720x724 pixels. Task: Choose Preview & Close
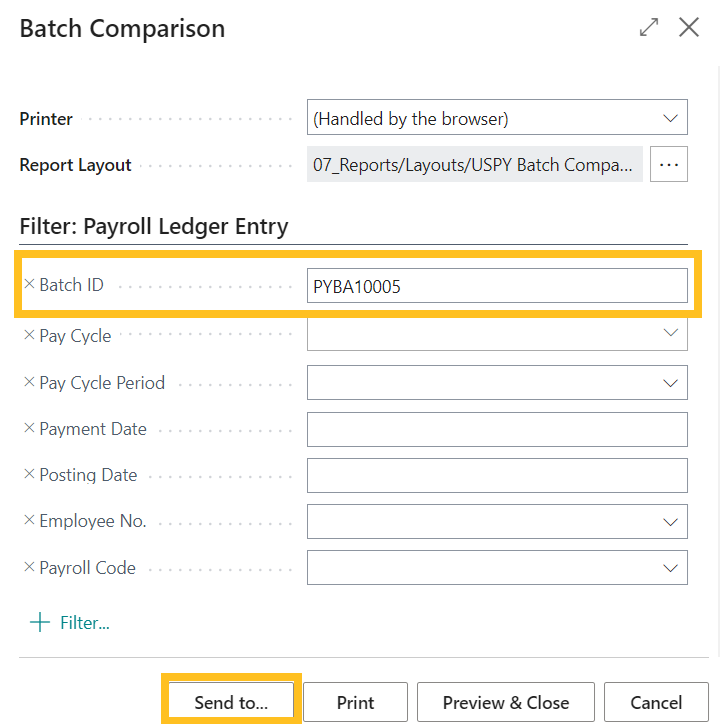click(505, 702)
